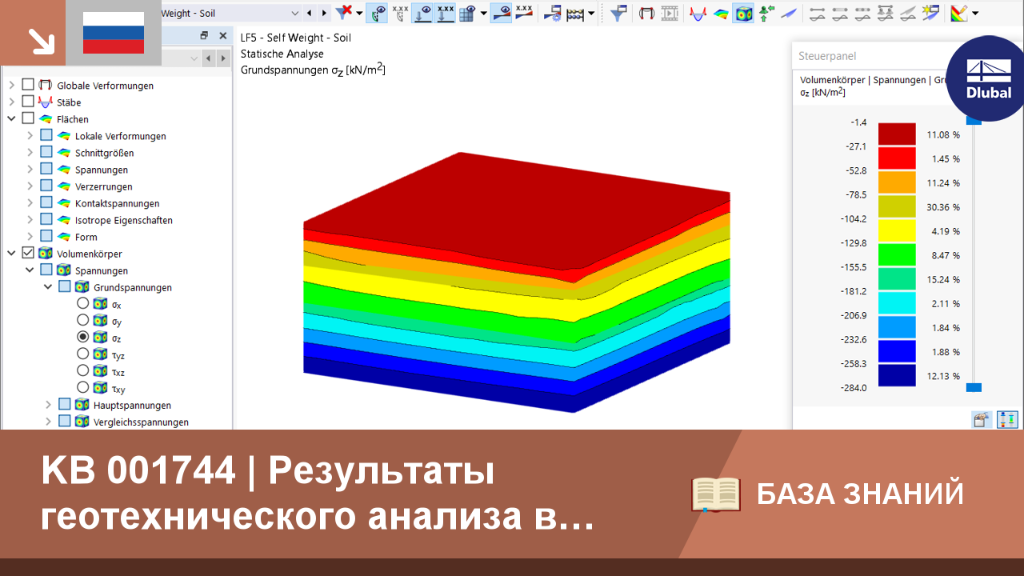Uncheck the Volumenkörper checkbox
The height and width of the screenshot is (576, 1024).
(28, 253)
